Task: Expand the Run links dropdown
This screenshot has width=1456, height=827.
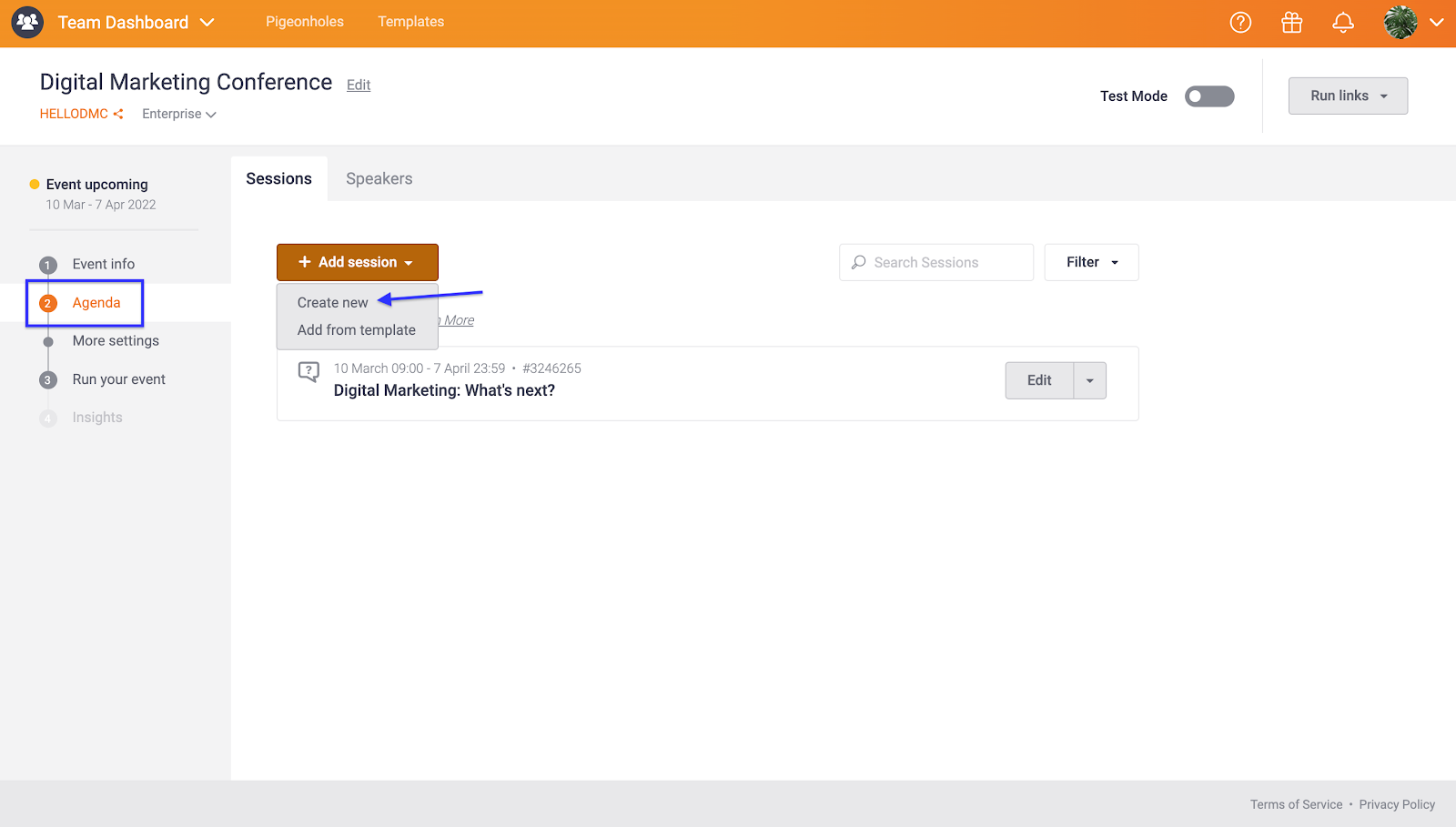Action: 1348,96
